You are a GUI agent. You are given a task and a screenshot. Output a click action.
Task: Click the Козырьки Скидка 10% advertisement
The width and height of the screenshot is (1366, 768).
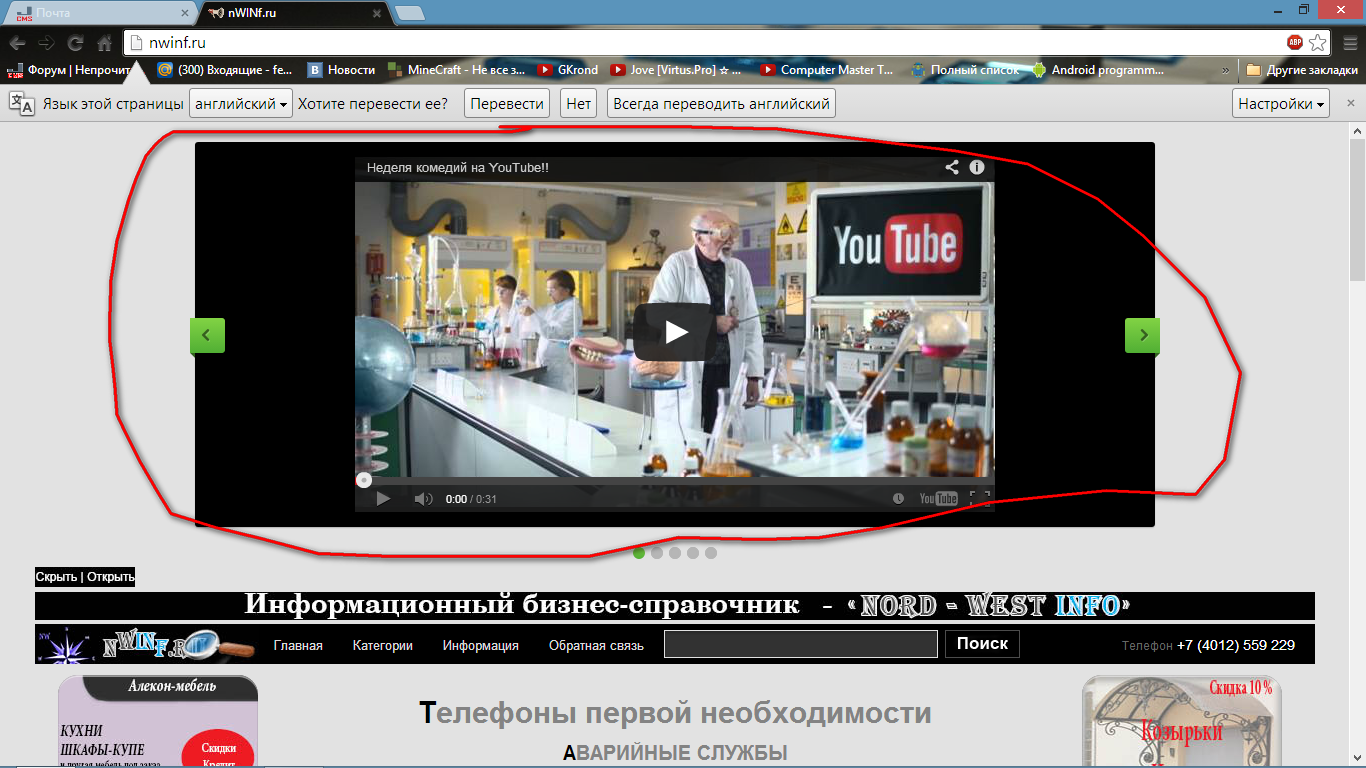1182,721
